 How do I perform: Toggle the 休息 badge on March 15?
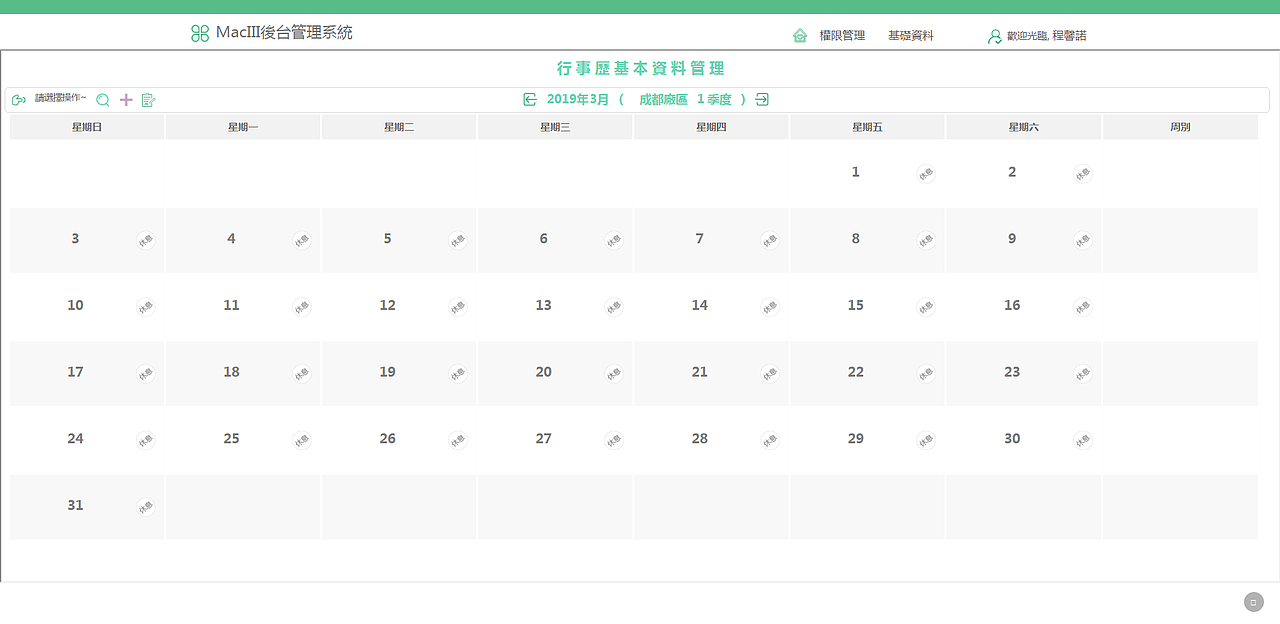pyautogui.click(x=926, y=307)
